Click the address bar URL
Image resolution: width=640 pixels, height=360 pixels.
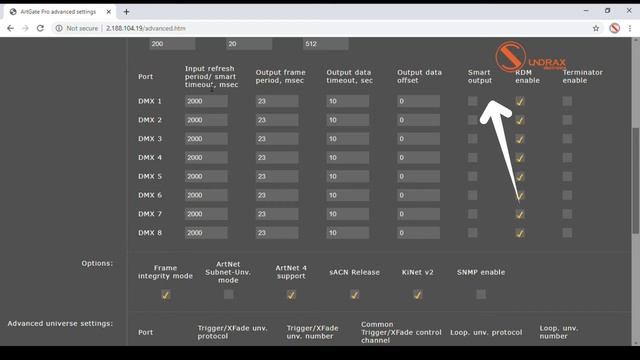(x=146, y=28)
